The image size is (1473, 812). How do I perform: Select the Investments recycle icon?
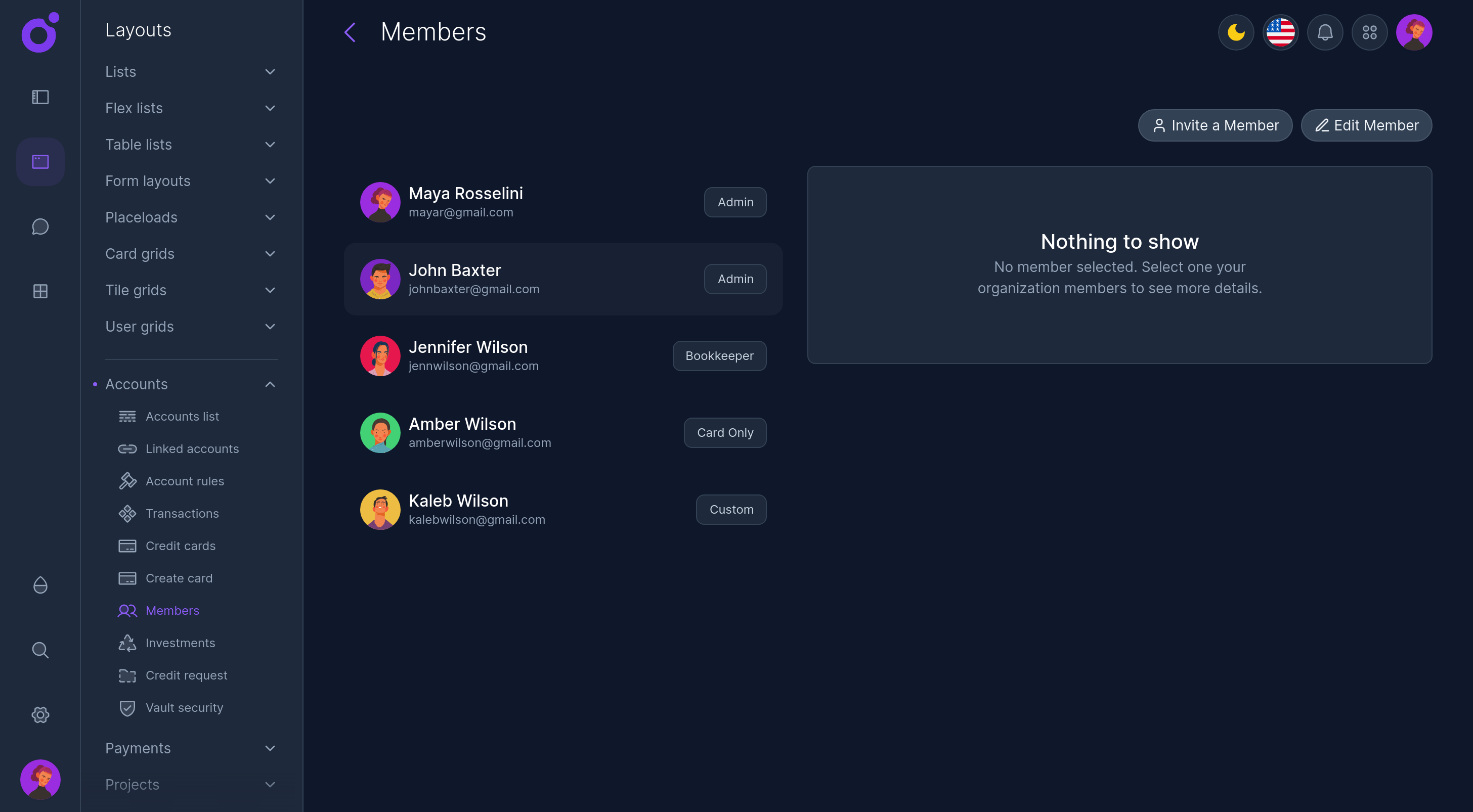pos(127,643)
